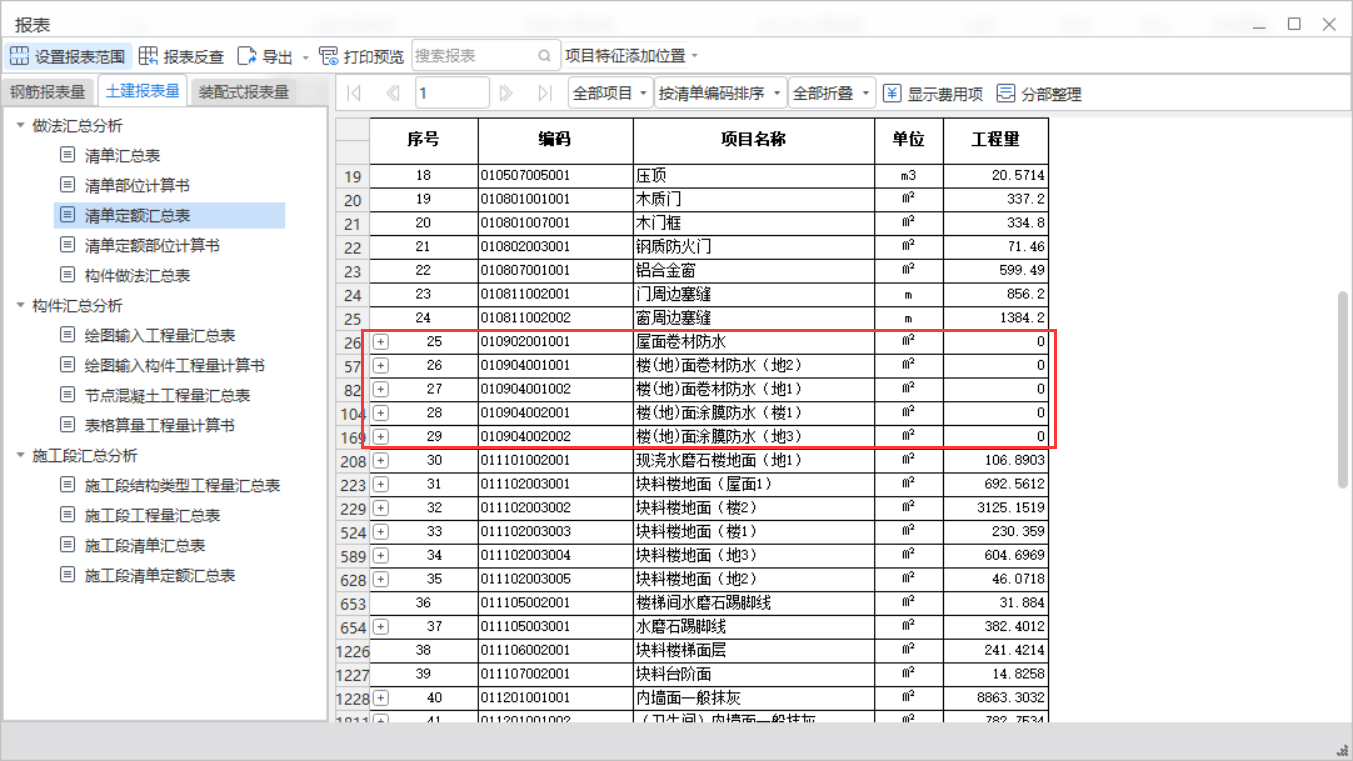
Task: Click 项目名称 column header
Action: [x=753, y=140]
